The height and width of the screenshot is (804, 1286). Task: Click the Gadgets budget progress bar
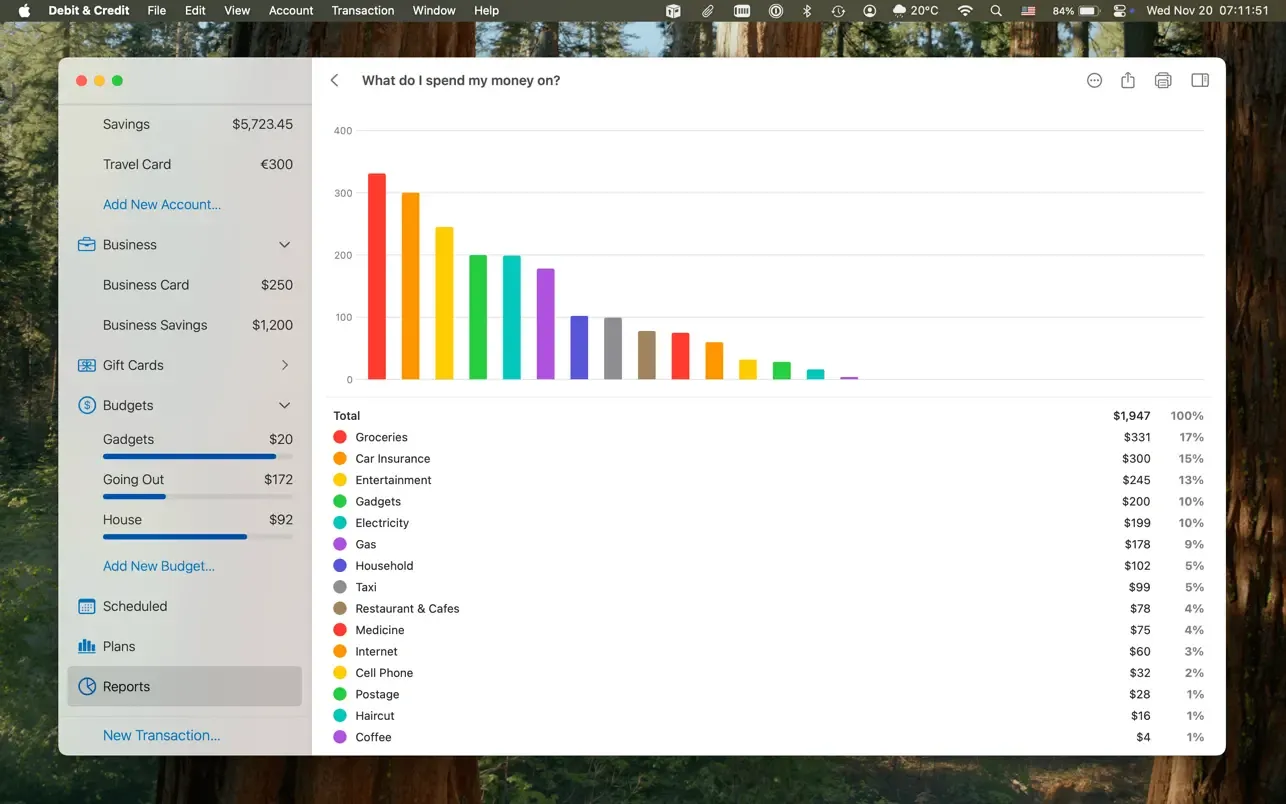coord(198,457)
